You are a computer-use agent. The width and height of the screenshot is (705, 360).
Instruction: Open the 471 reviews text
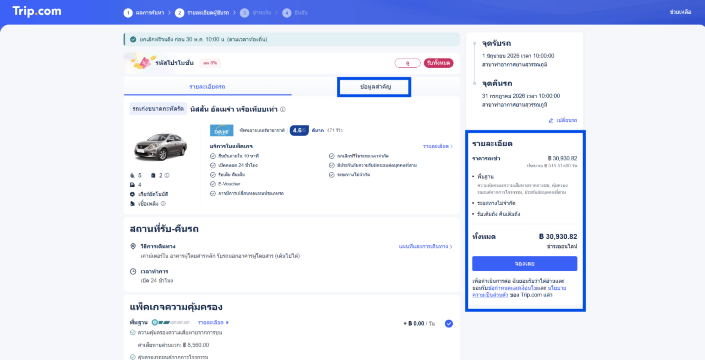[x=335, y=130]
